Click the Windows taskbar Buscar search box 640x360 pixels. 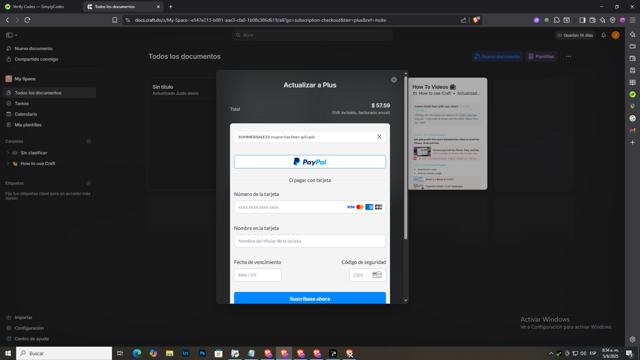point(64,353)
